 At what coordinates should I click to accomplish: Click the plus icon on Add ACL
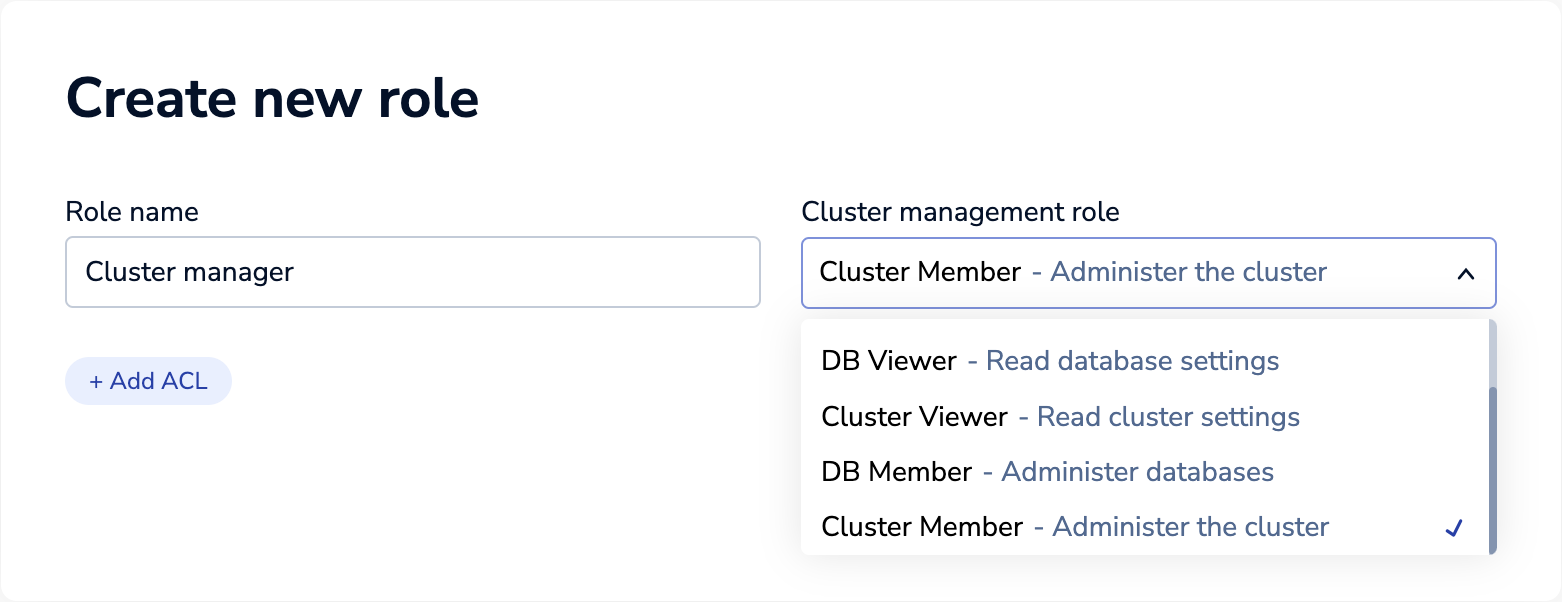(x=97, y=380)
